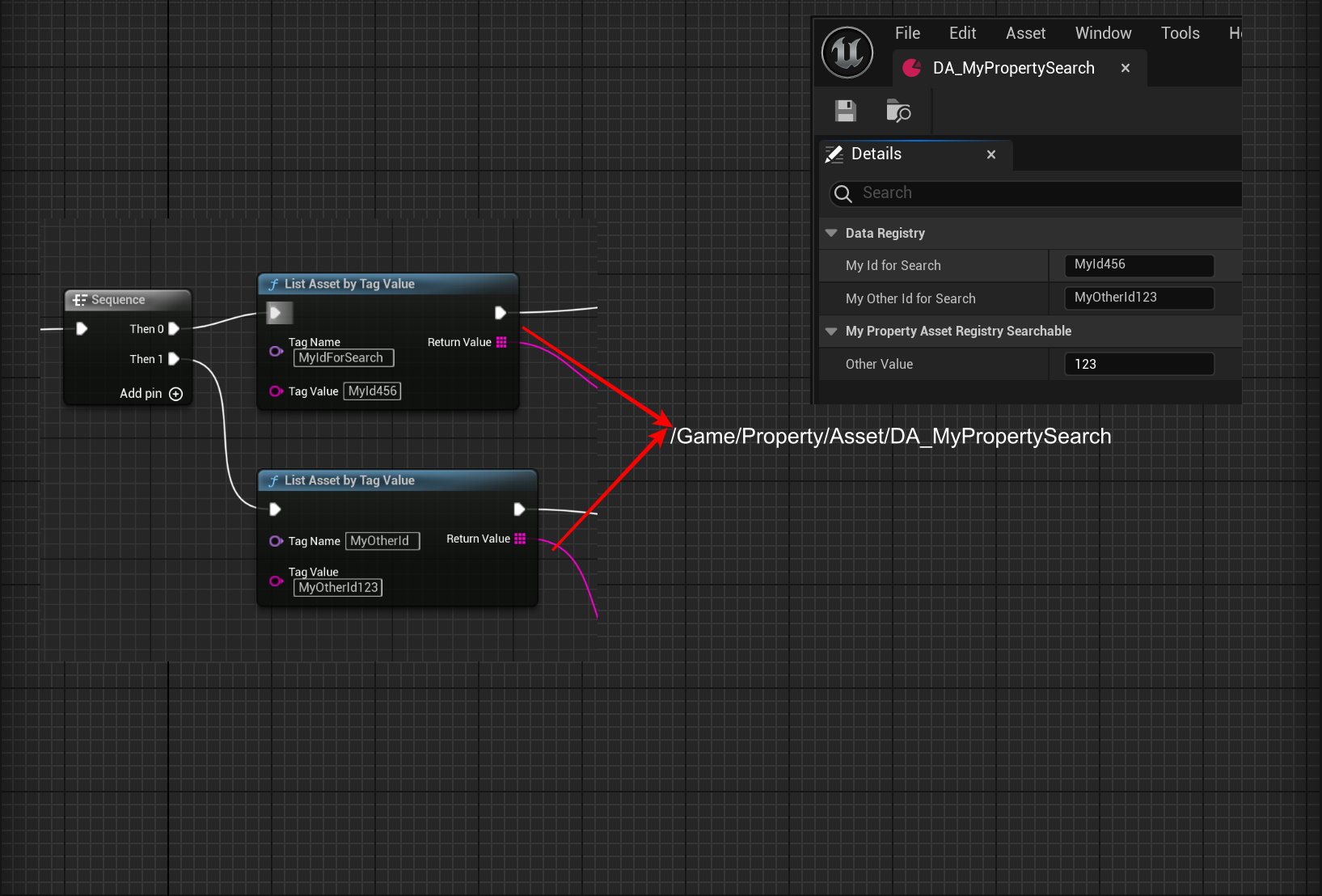Image resolution: width=1322 pixels, height=896 pixels.
Task: Close the Details panel tab
Action: [x=990, y=154]
